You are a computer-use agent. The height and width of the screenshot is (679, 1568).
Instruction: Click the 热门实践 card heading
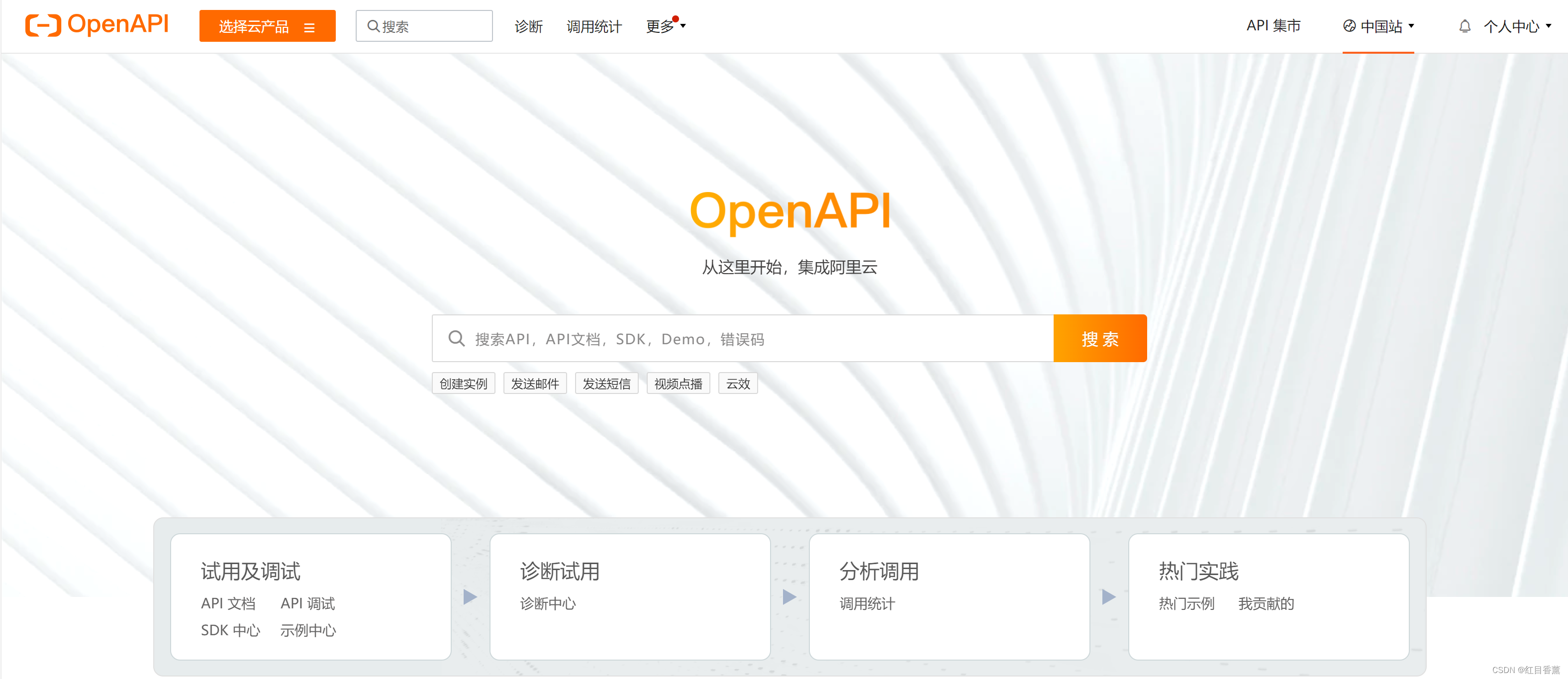click(1198, 572)
